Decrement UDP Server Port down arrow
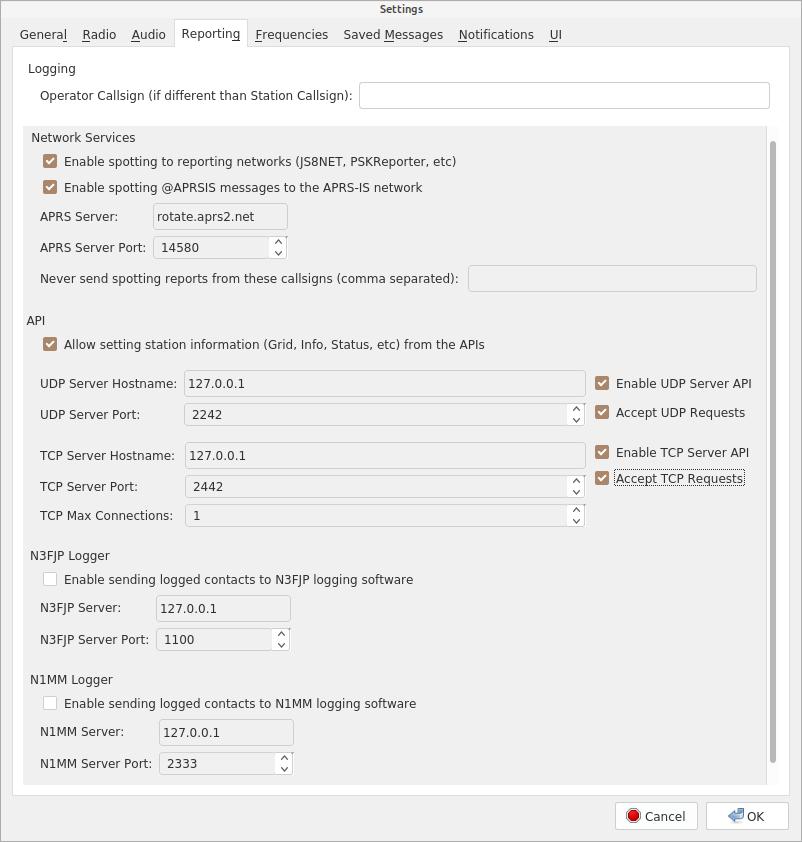The image size is (802, 842). (x=576, y=420)
